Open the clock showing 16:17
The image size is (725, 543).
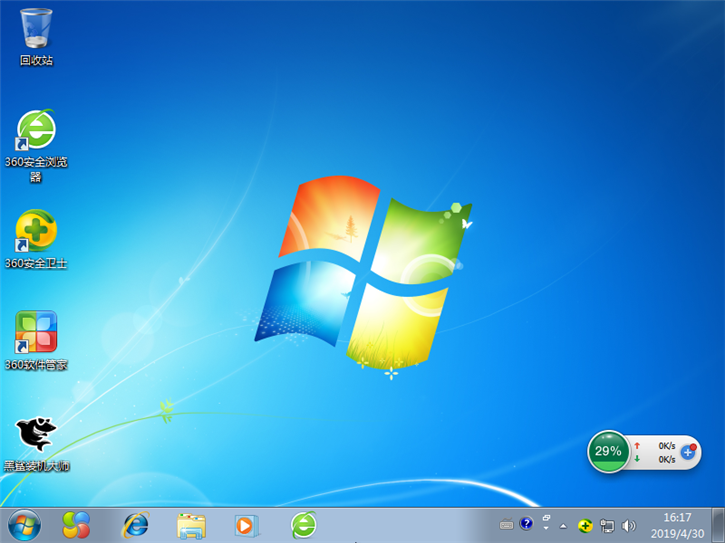click(x=678, y=524)
